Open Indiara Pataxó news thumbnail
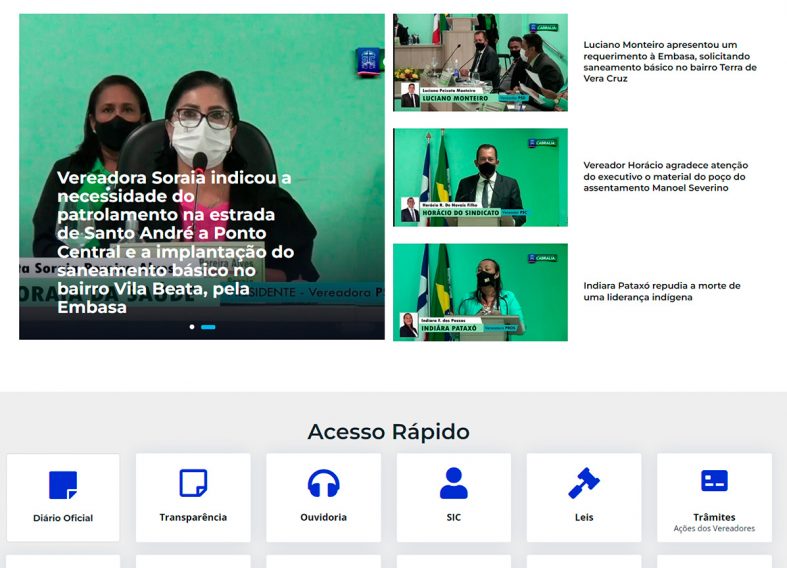 tap(480, 292)
